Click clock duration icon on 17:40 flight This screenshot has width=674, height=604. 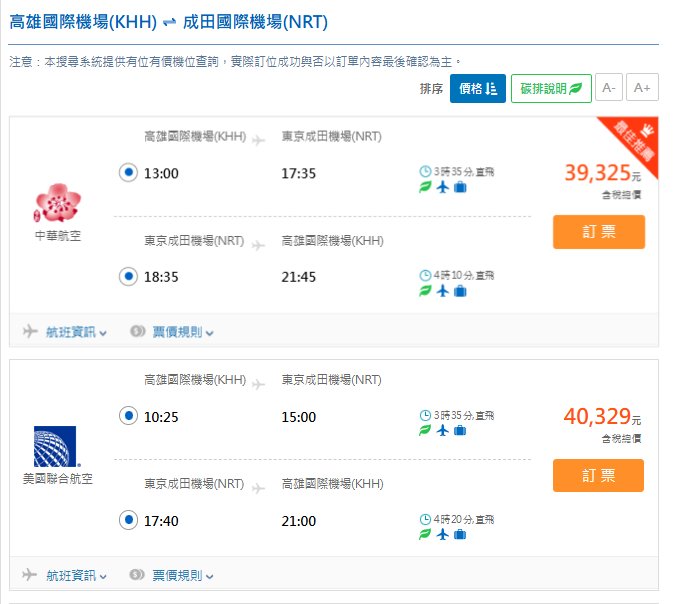pyautogui.click(x=425, y=519)
